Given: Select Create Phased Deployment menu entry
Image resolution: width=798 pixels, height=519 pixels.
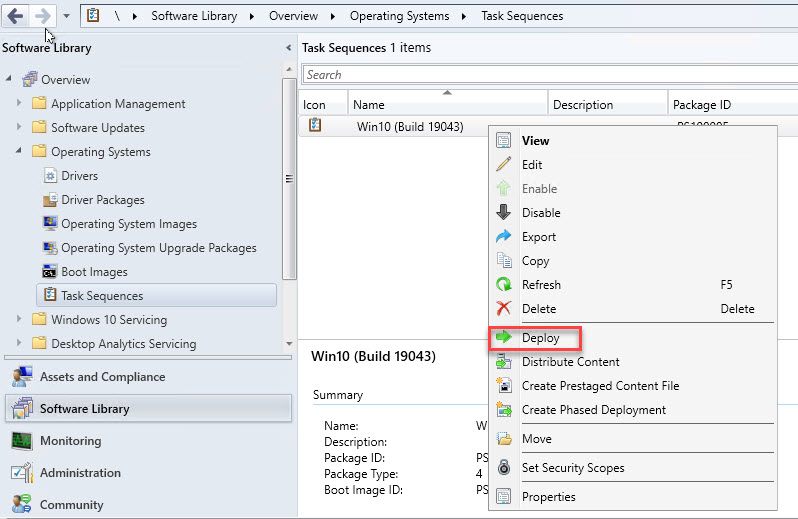Looking at the screenshot, I should pyautogui.click(x=593, y=410).
